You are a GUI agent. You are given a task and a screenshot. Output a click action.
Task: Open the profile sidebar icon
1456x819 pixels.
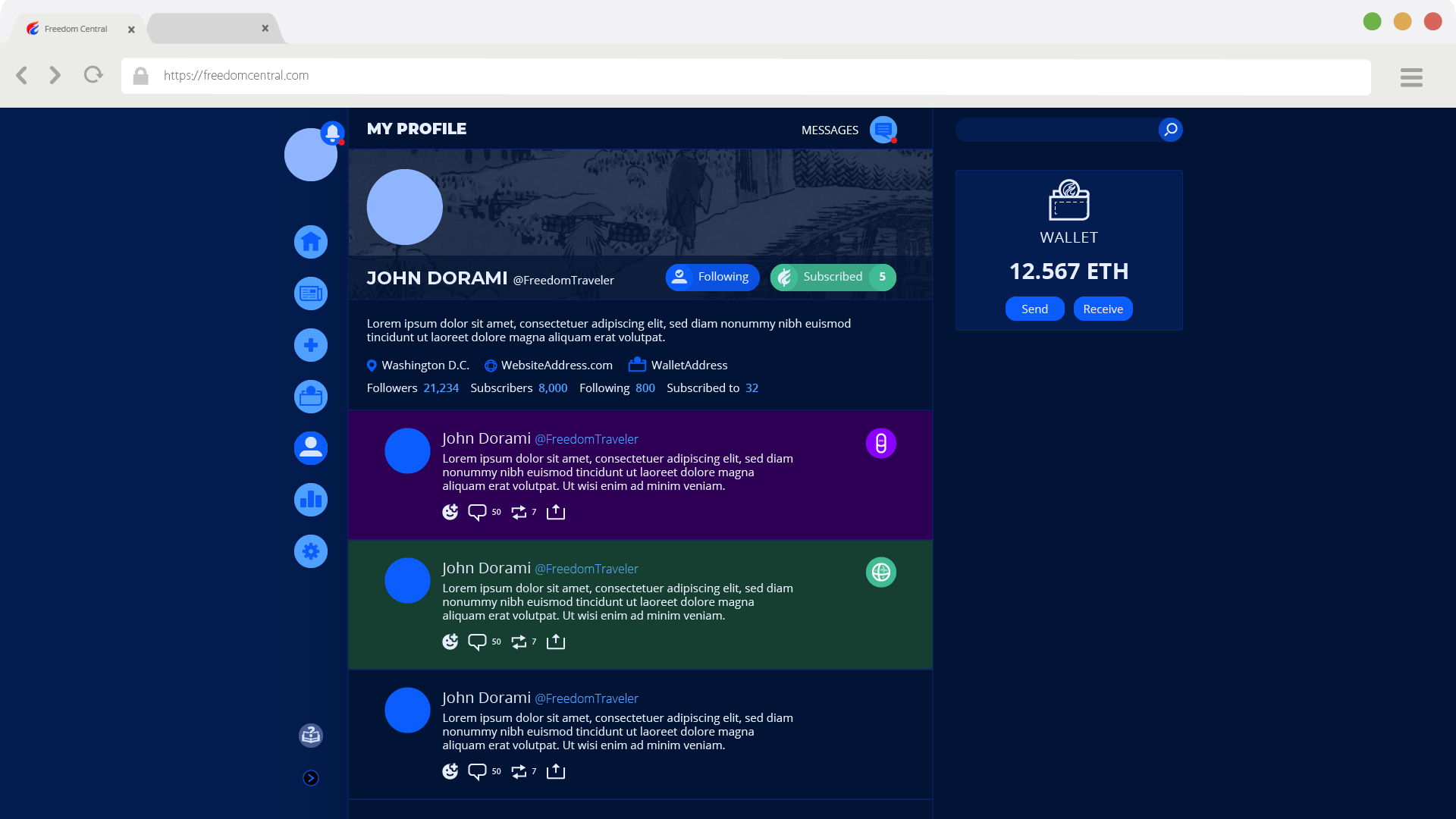[311, 448]
